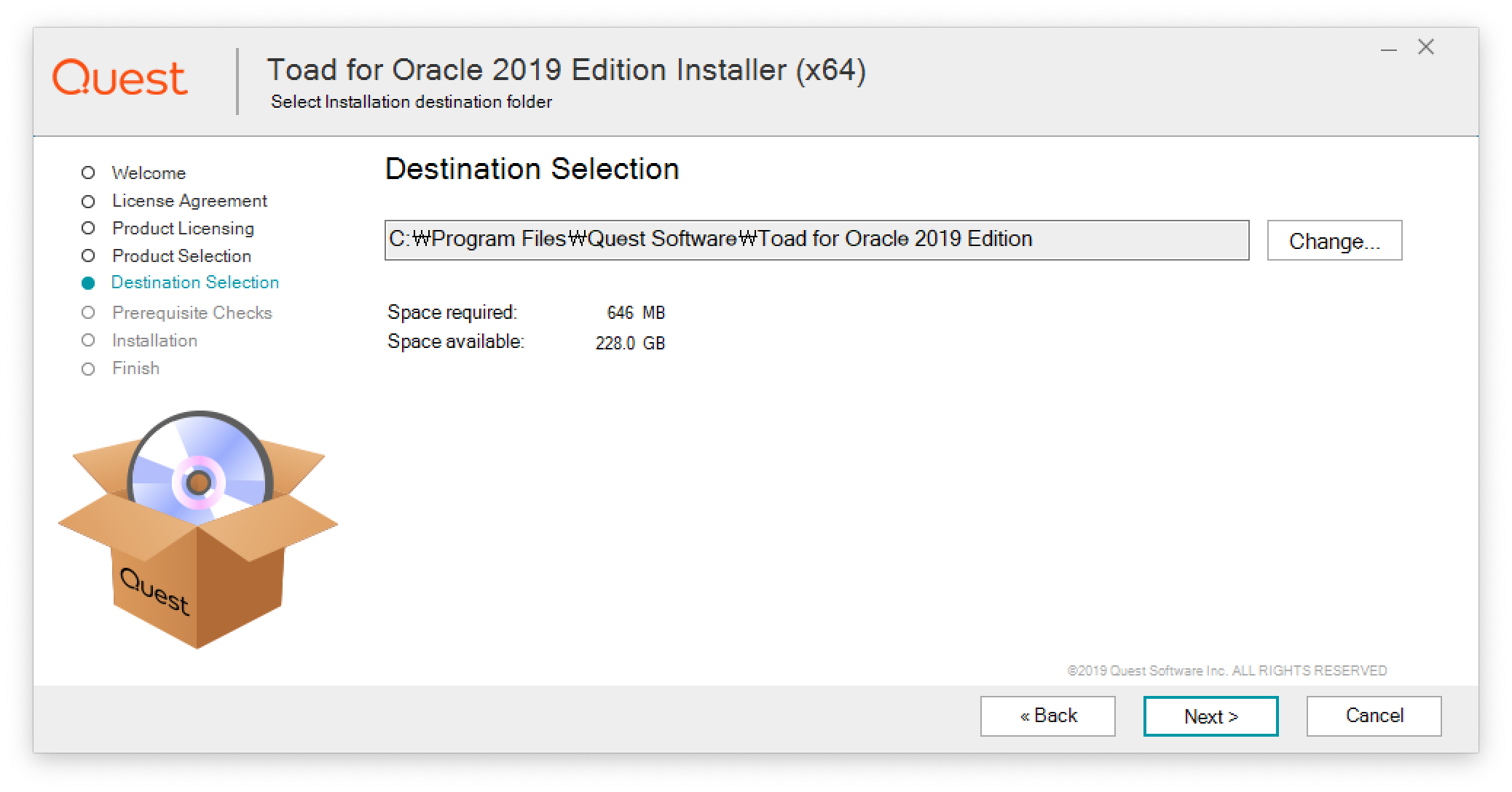1512x792 pixels.
Task: Select the Prerequisite Checks step
Action: 177,313
